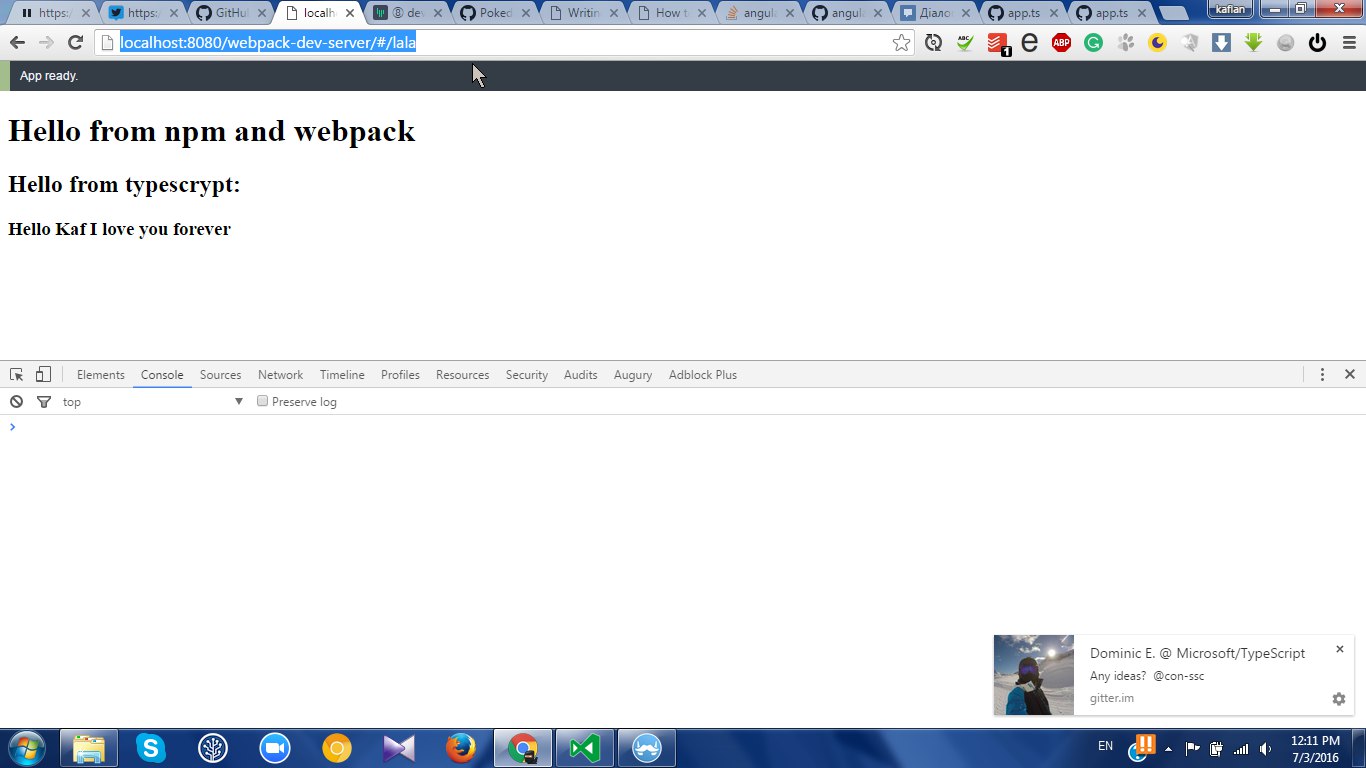Viewport: 1366px width, 768px height.
Task: Switch to the Poked browser tab
Action: pyautogui.click(x=495, y=13)
